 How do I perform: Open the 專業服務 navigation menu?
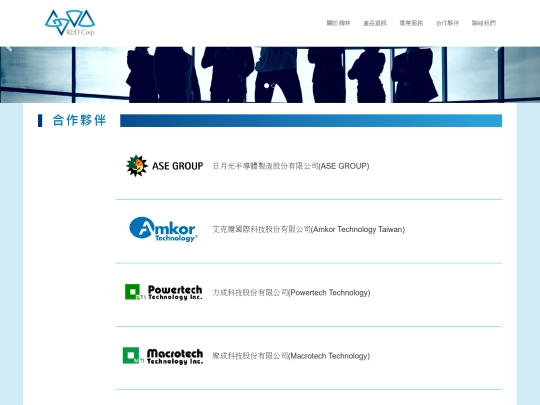(x=411, y=23)
